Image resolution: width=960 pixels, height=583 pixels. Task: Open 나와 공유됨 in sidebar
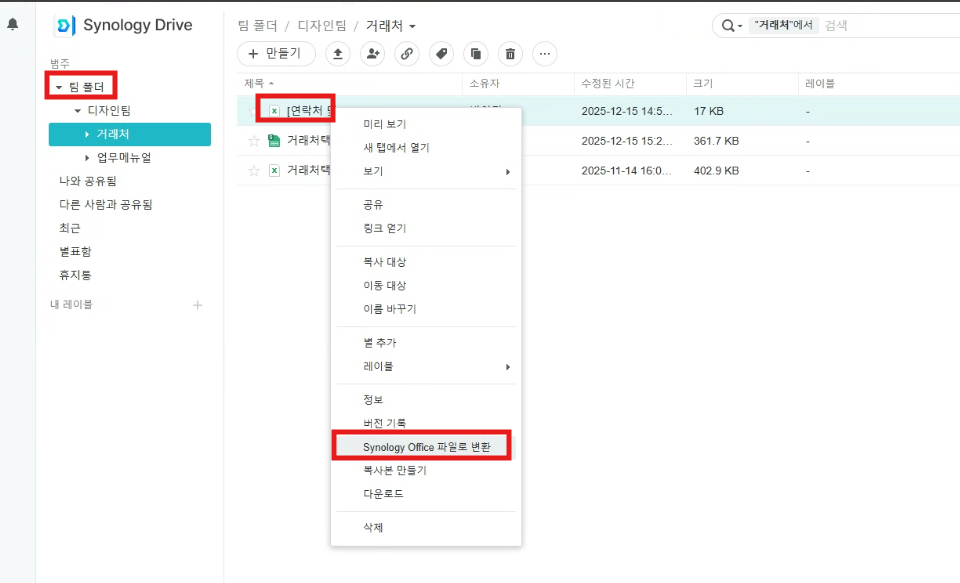point(88,181)
